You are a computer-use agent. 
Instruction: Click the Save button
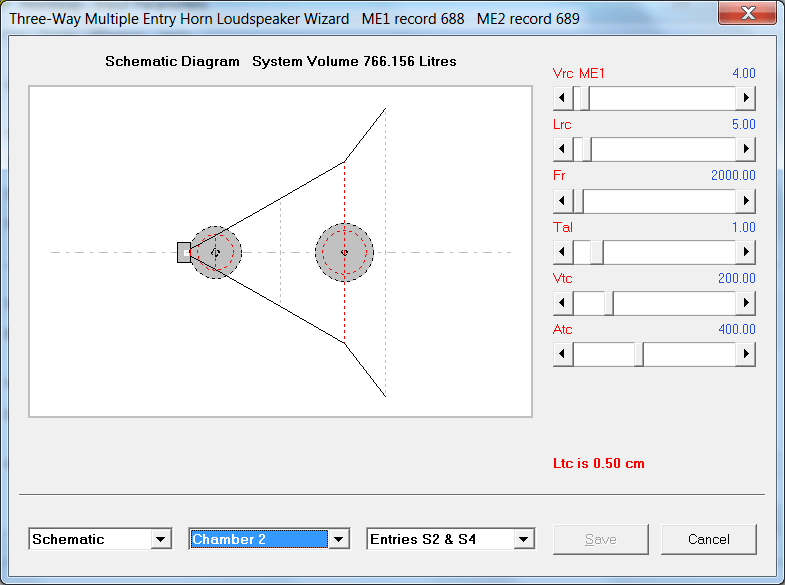coord(601,539)
